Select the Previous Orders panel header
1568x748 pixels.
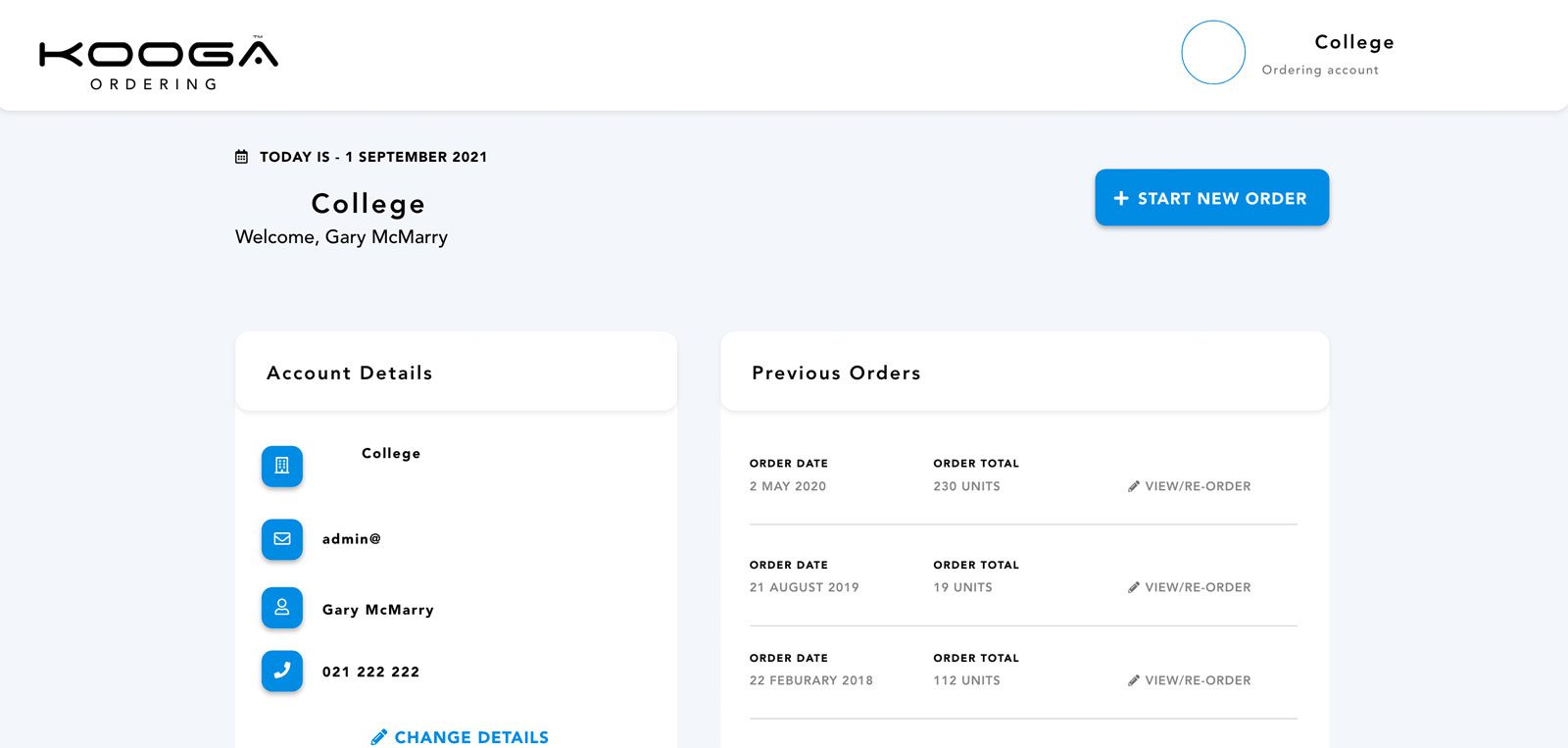pos(1025,372)
